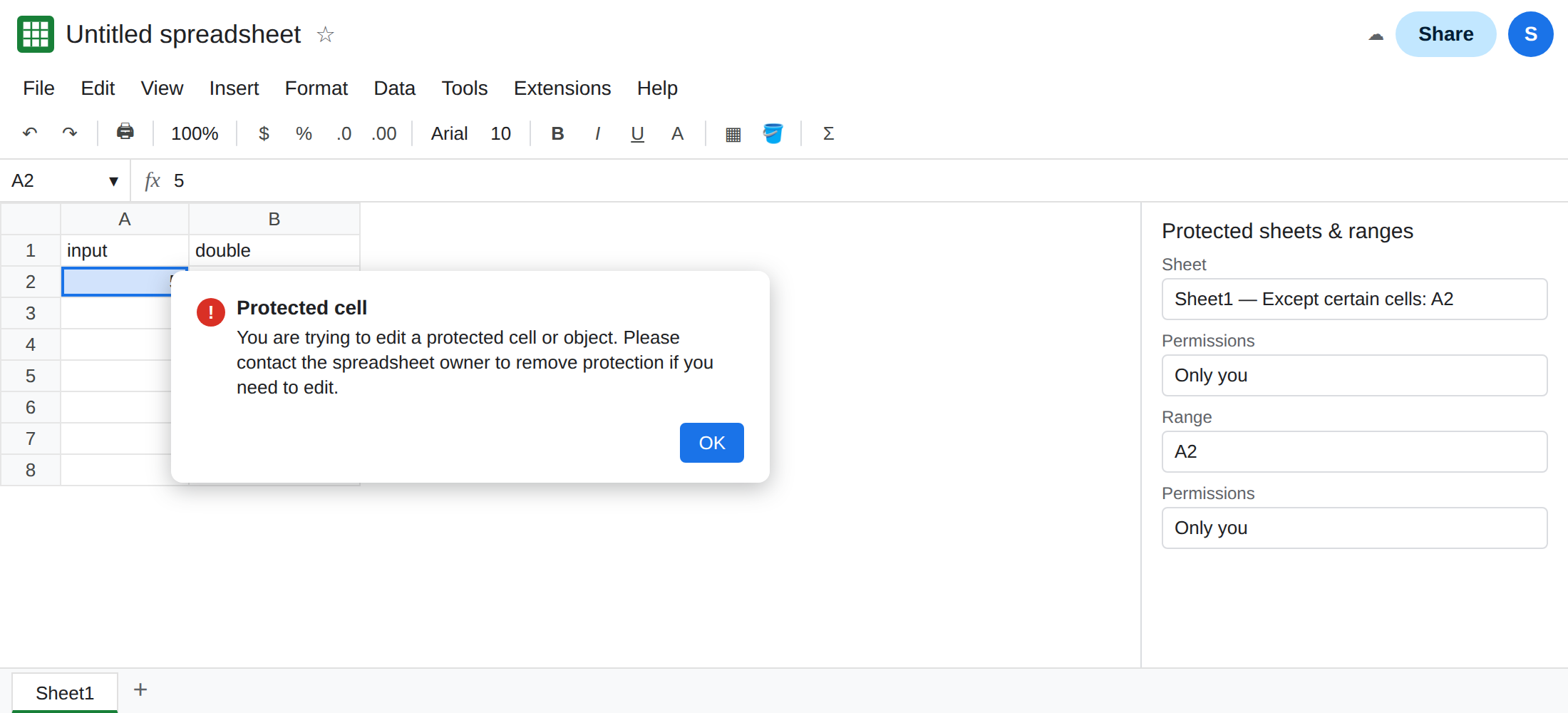Click the Print icon
The image size is (1568, 713).
pyautogui.click(x=125, y=132)
